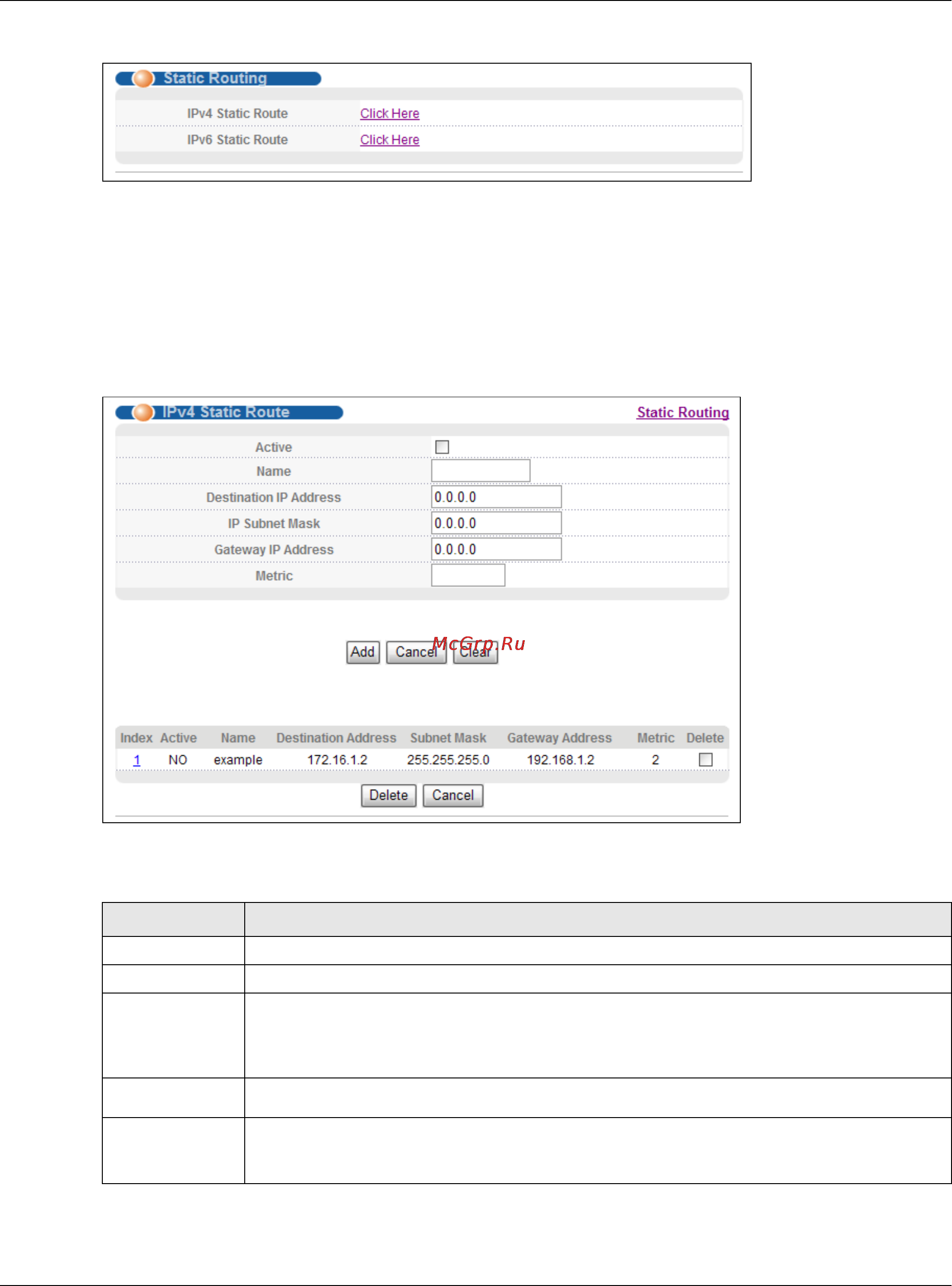This screenshot has height=1286, width=952.
Task: Click the Subnet Mask column header
Action: [x=448, y=738]
